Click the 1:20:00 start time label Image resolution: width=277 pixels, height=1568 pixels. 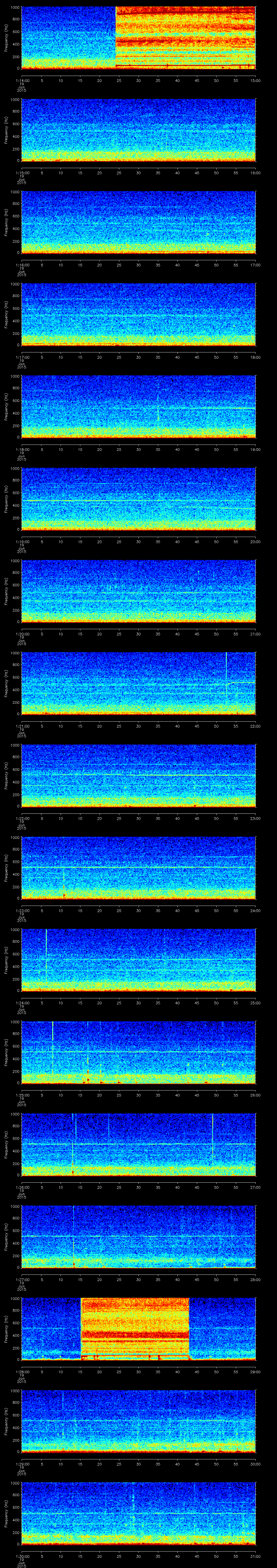[22, 634]
